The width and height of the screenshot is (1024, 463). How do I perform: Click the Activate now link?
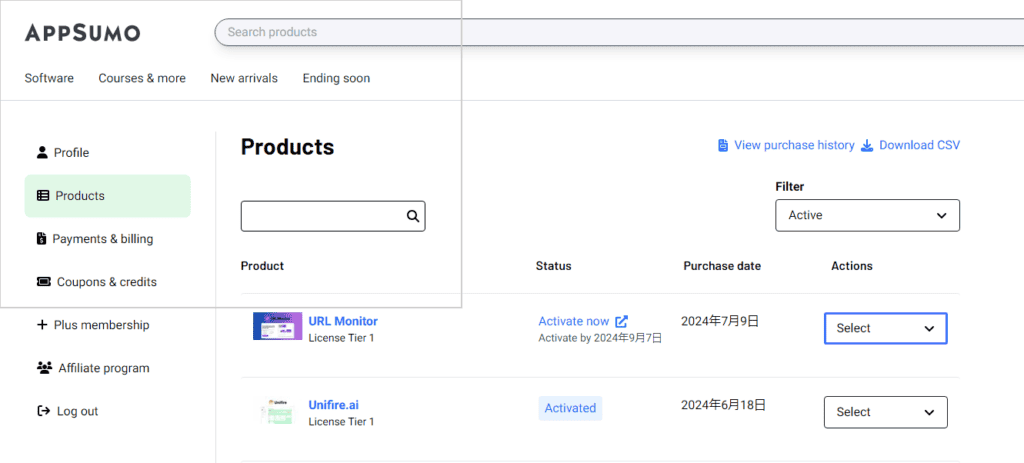coord(573,321)
